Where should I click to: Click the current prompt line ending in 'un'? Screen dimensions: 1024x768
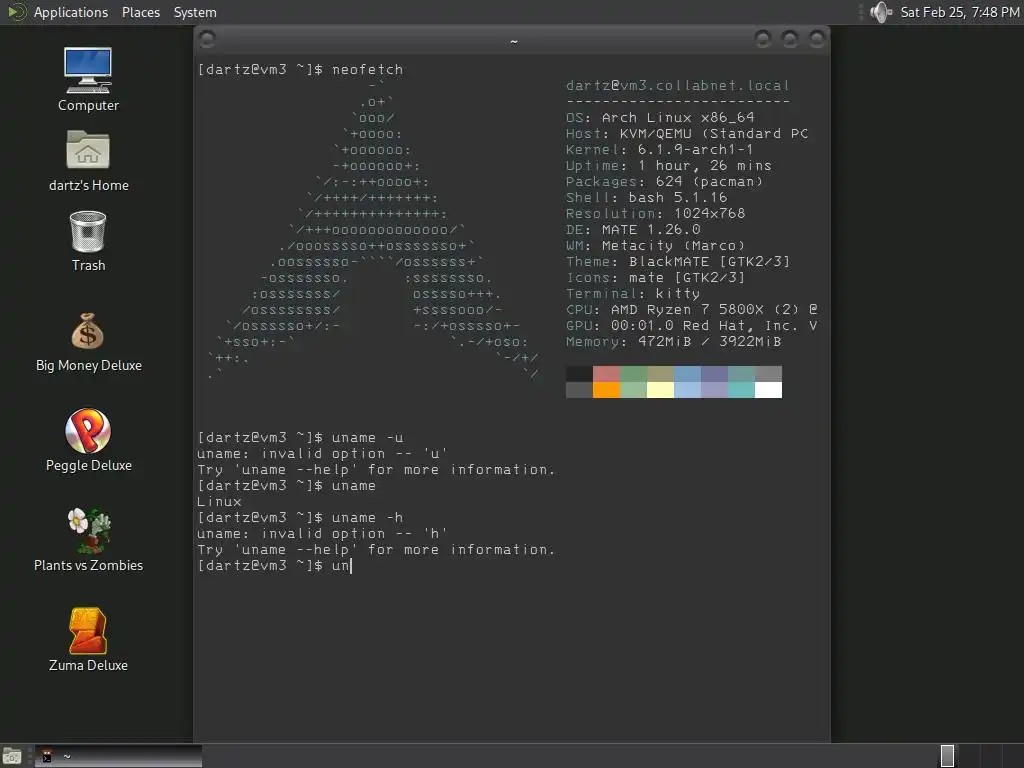[274, 566]
